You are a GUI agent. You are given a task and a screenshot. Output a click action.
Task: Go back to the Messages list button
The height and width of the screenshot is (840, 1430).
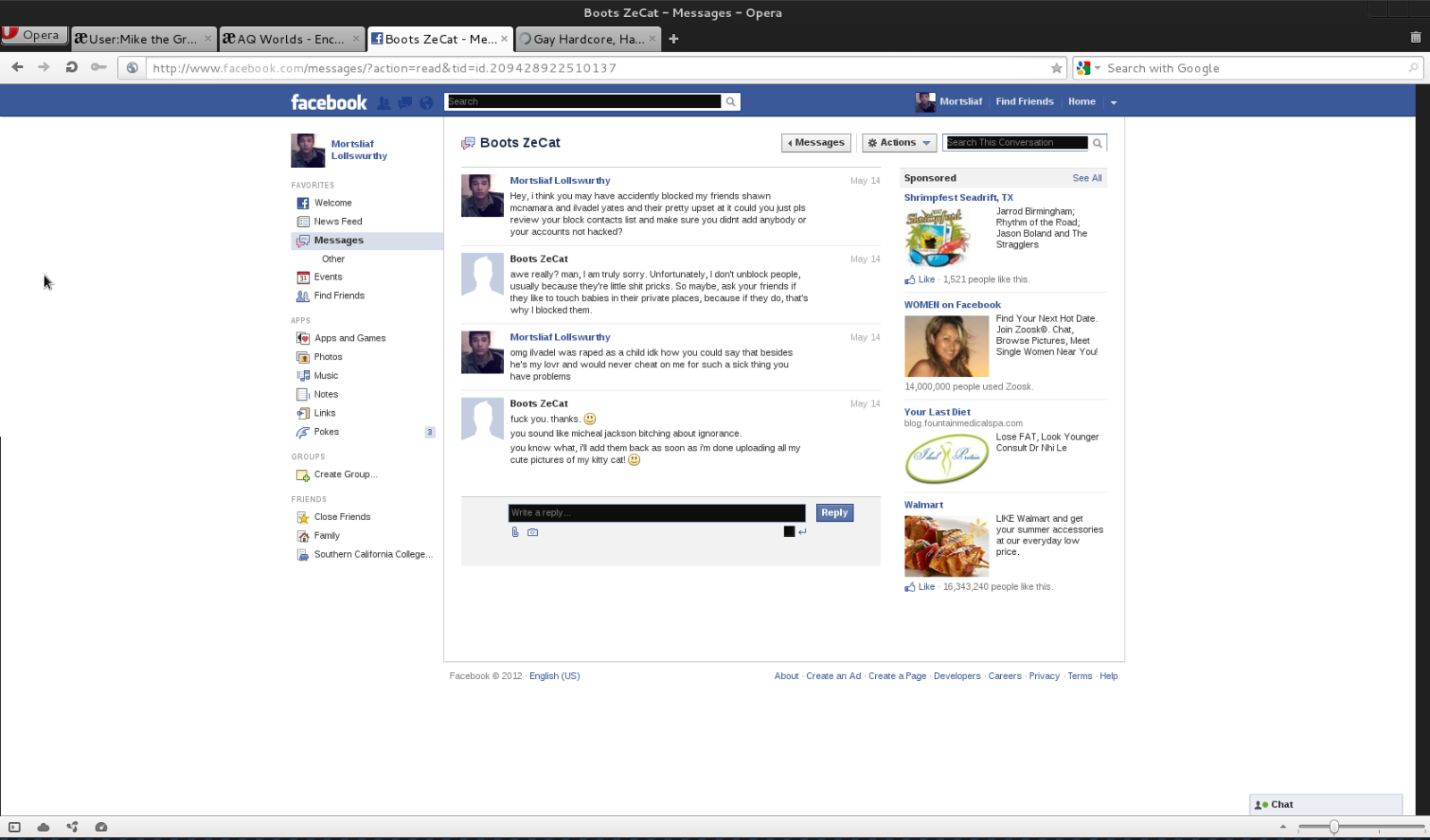pyautogui.click(x=816, y=143)
